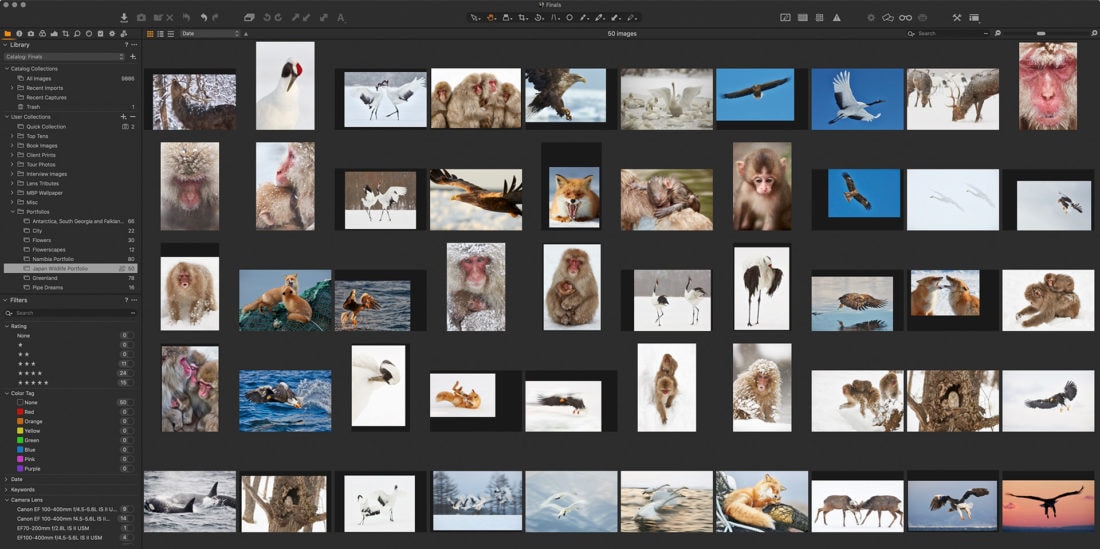Select the Namibia Portfolio collection
Image resolution: width=1100 pixels, height=549 pixels.
tap(54, 259)
